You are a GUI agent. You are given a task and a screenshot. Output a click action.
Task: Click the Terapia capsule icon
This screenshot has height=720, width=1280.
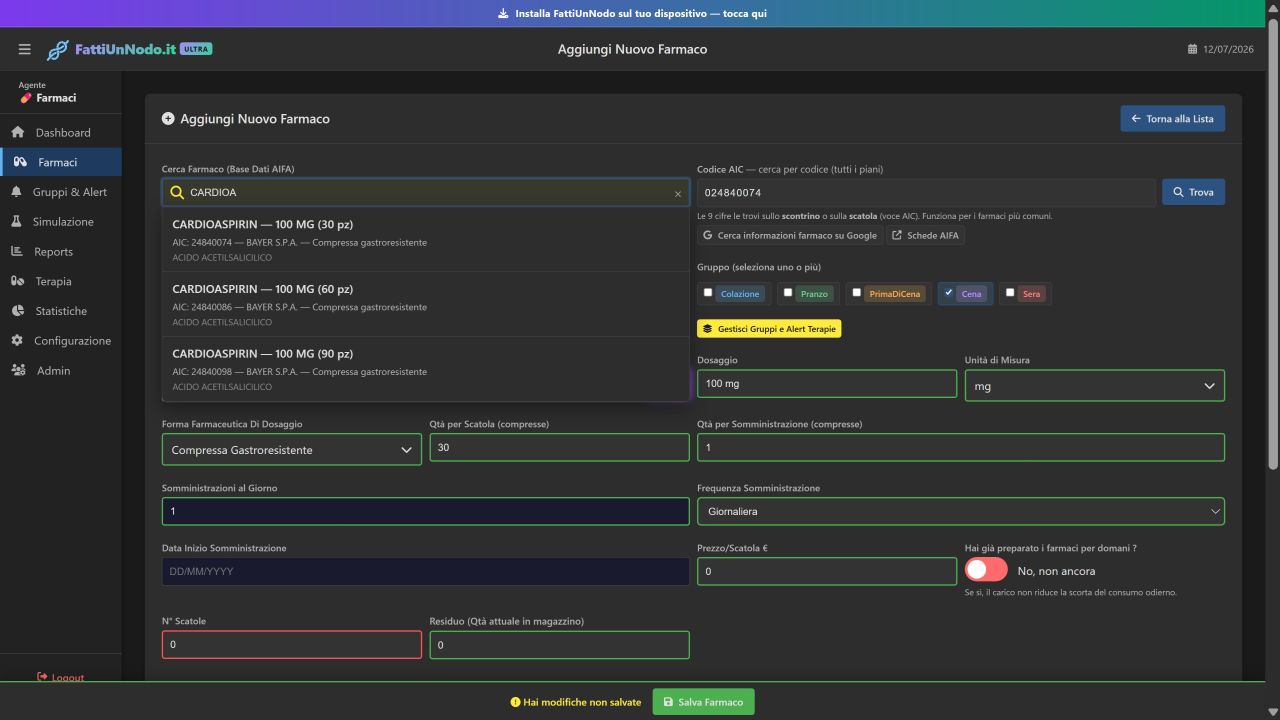coord(17,281)
